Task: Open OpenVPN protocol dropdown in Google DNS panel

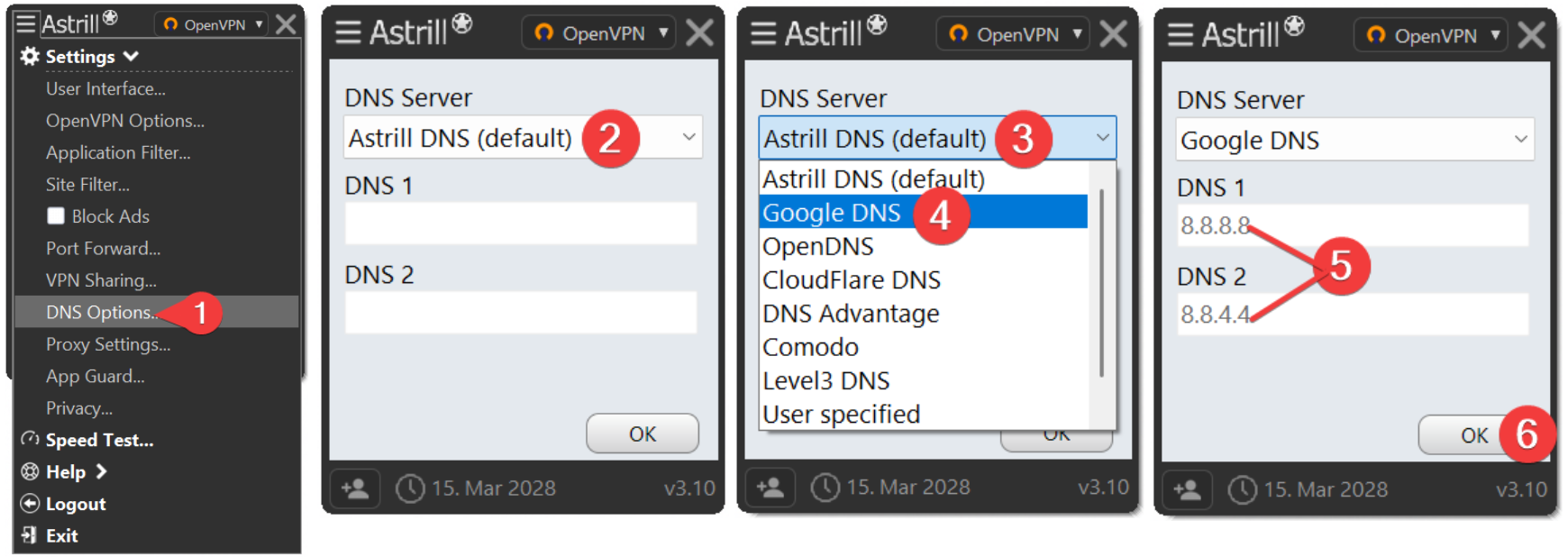Action: (1430, 35)
